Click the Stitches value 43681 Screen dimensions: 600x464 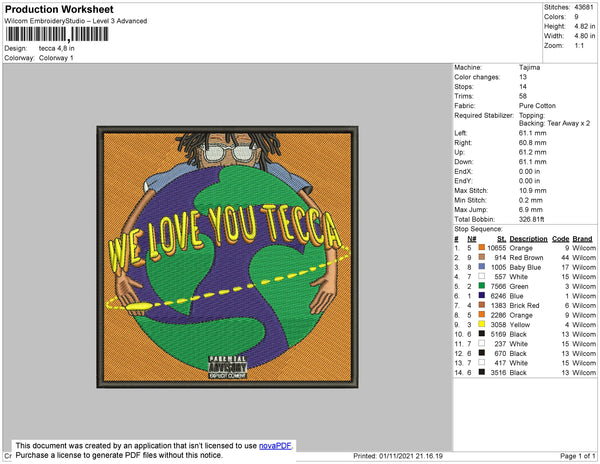click(584, 7)
